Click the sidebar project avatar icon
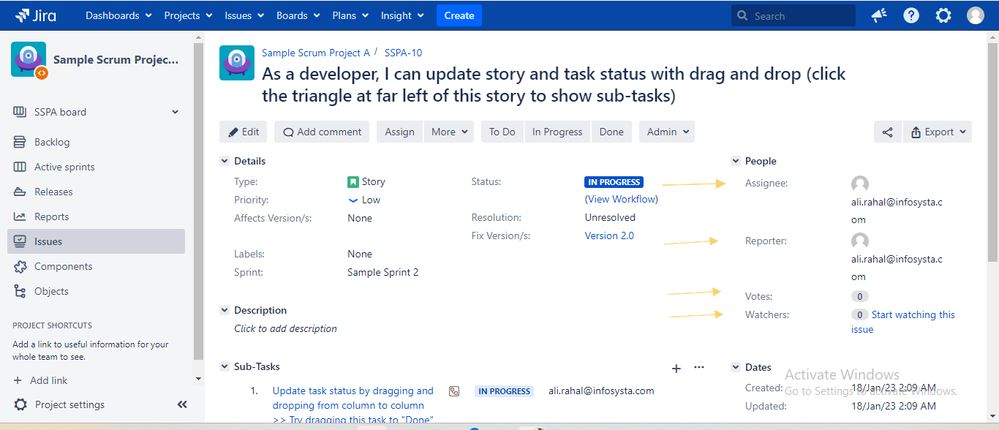This screenshot has height=430, width=999. pyautogui.click(x=29, y=60)
